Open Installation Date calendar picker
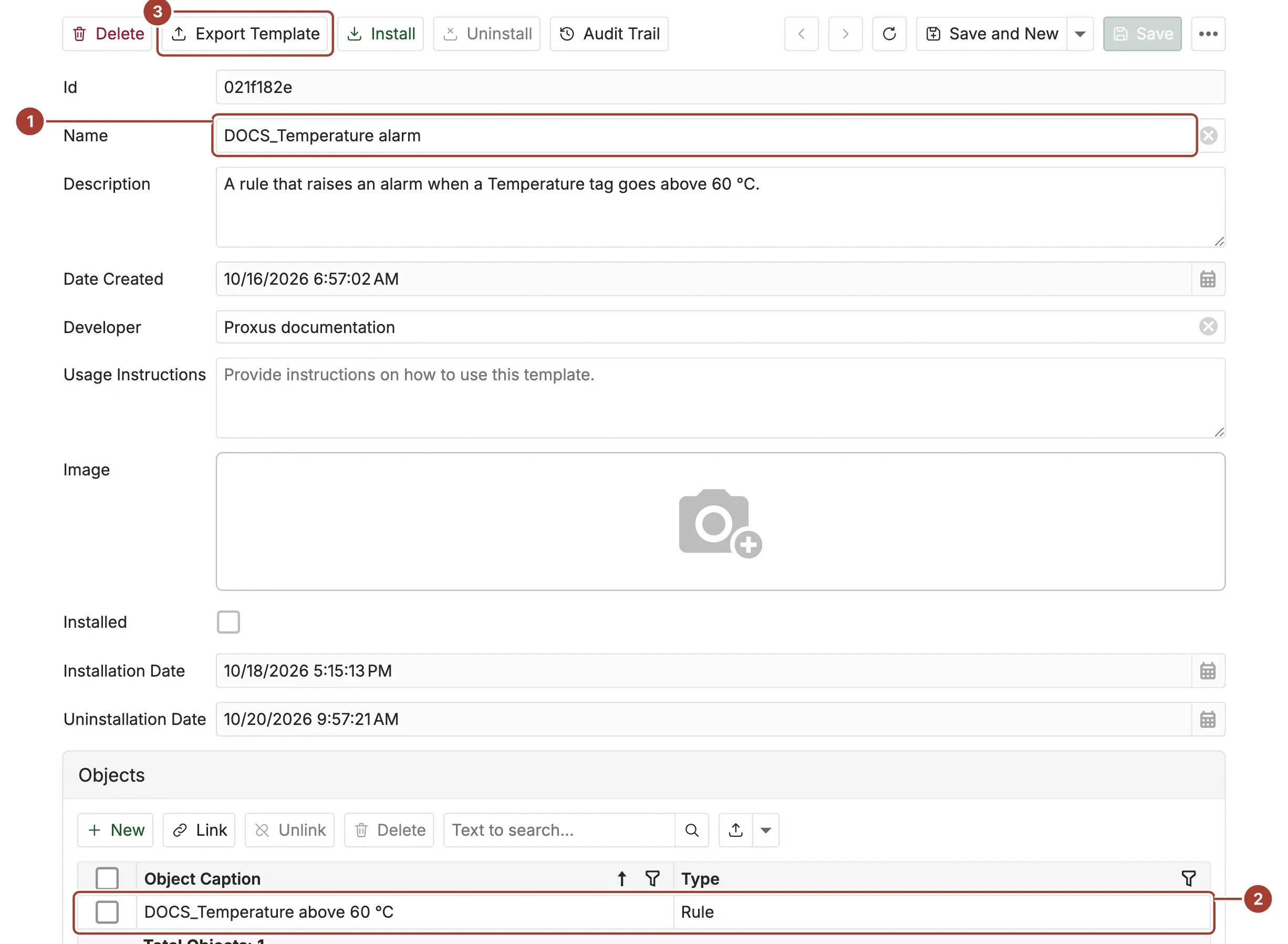The width and height of the screenshot is (1288, 944). 1208,671
